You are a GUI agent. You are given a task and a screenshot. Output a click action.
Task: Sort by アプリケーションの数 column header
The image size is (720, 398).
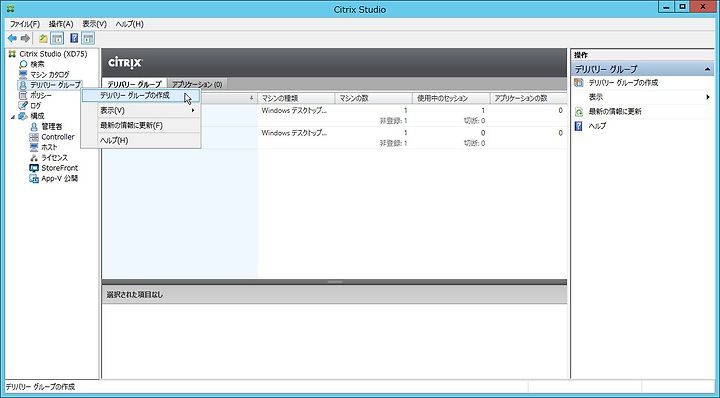[x=528, y=98]
